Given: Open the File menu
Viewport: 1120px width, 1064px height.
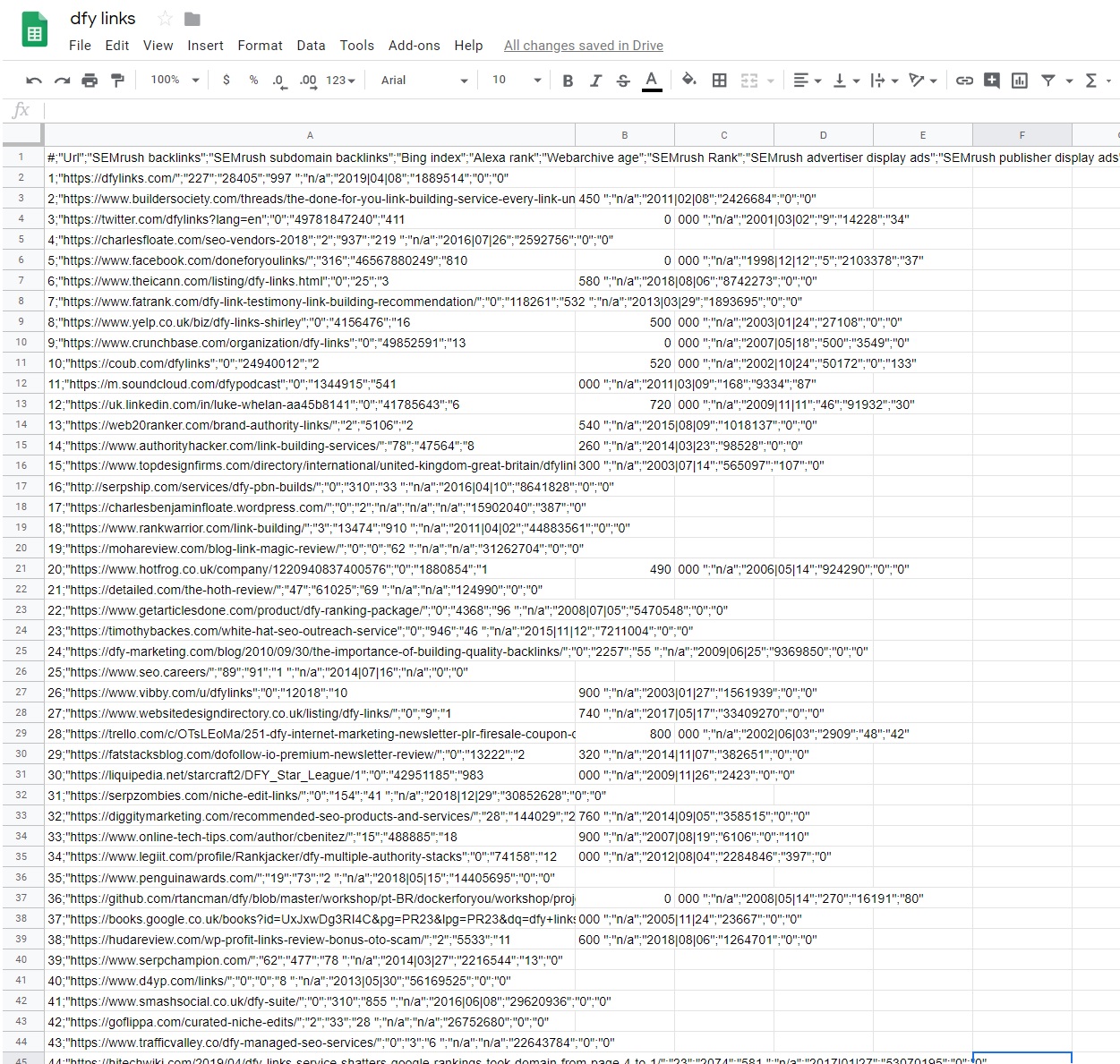Looking at the screenshot, I should 80,46.
